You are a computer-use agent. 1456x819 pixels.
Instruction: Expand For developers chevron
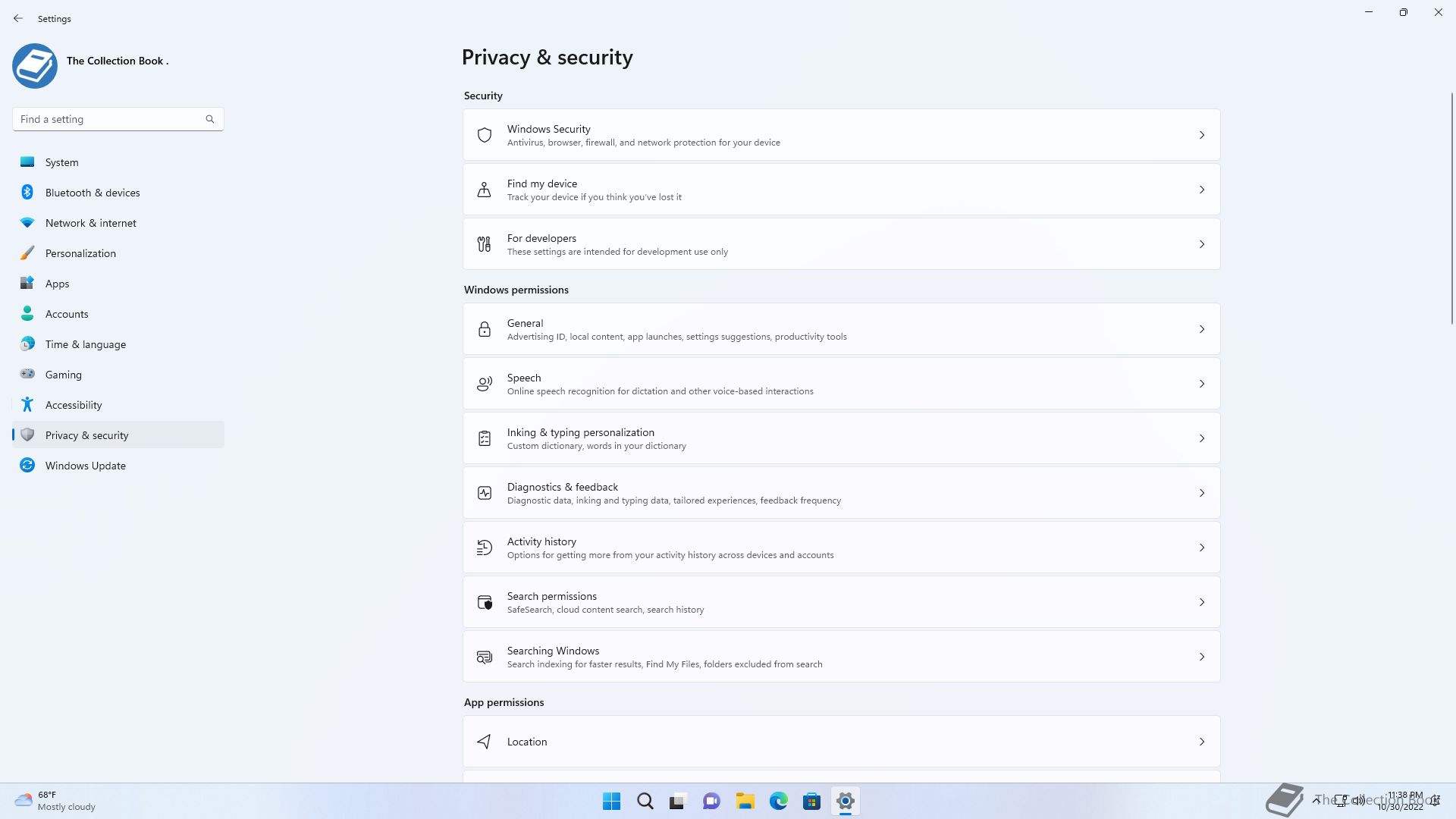coord(1202,244)
